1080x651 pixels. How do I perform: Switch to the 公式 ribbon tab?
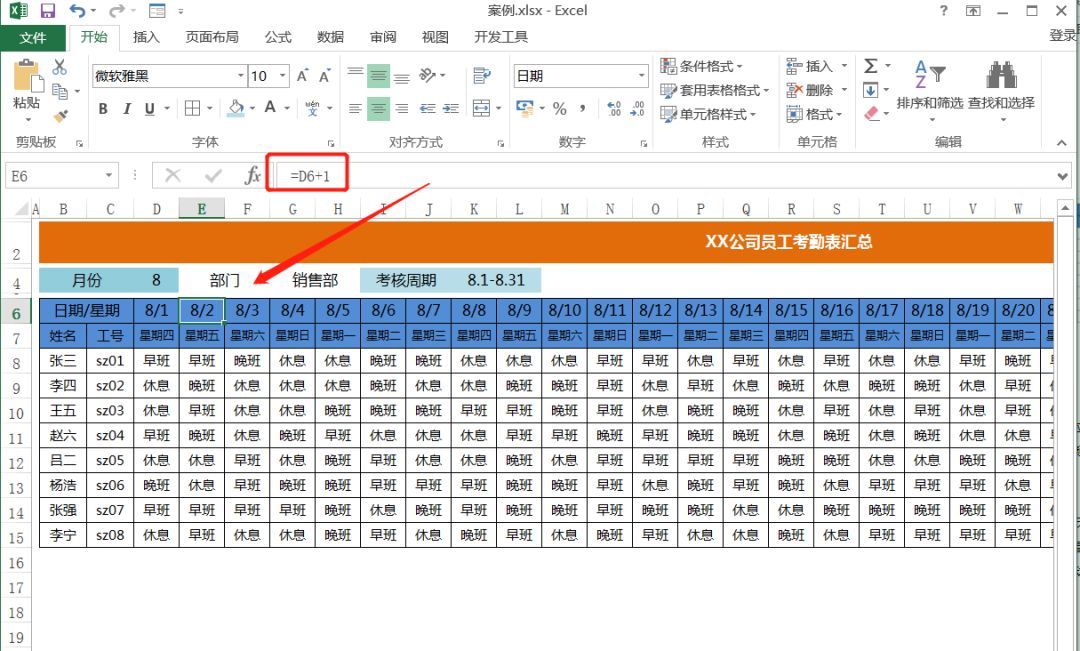[277, 38]
